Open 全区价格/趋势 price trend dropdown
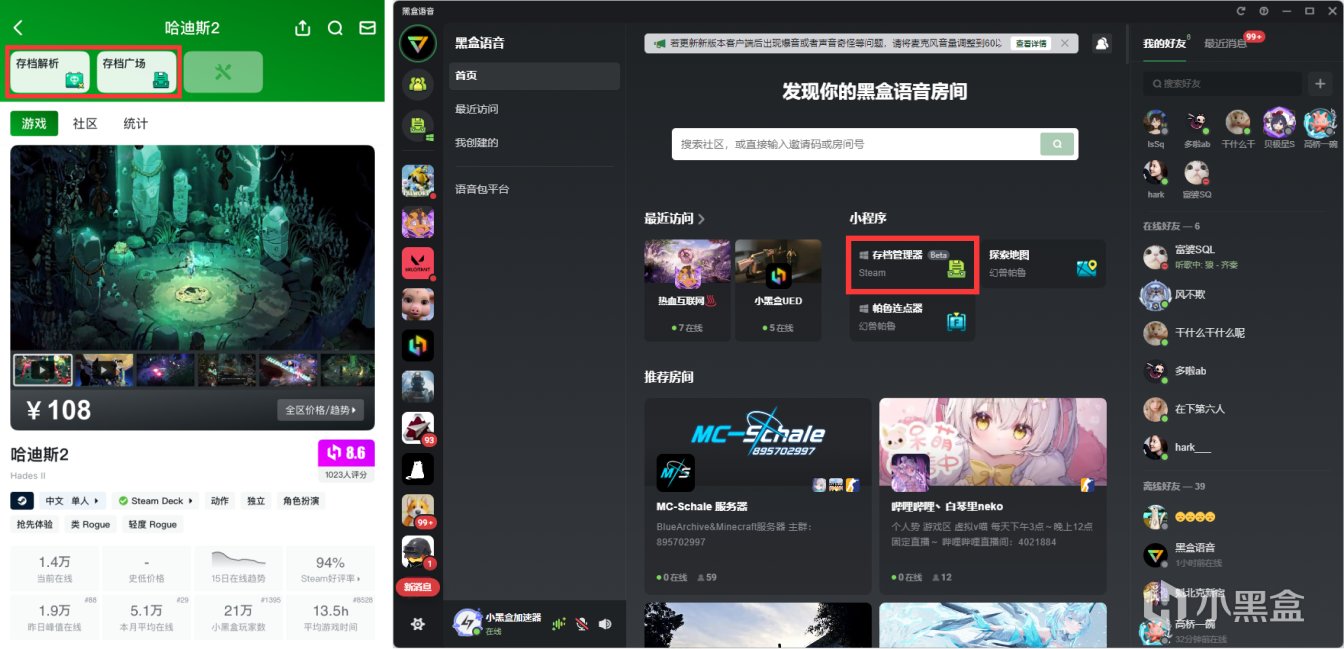The width and height of the screenshot is (1344, 649). (x=320, y=410)
